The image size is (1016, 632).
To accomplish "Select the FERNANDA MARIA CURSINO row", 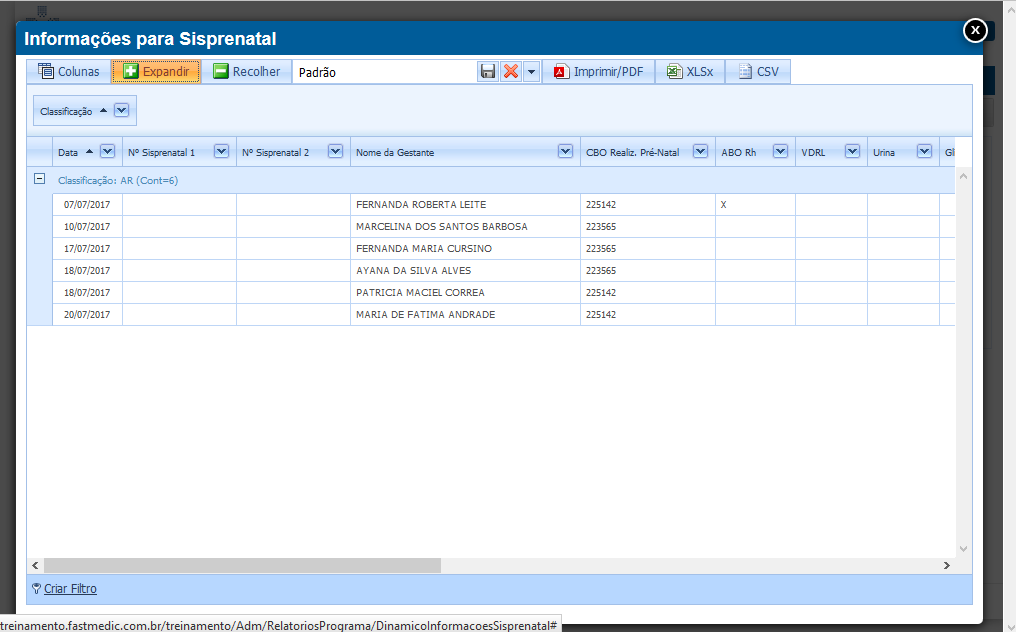I will pyautogui.click(x=503, y=248).
